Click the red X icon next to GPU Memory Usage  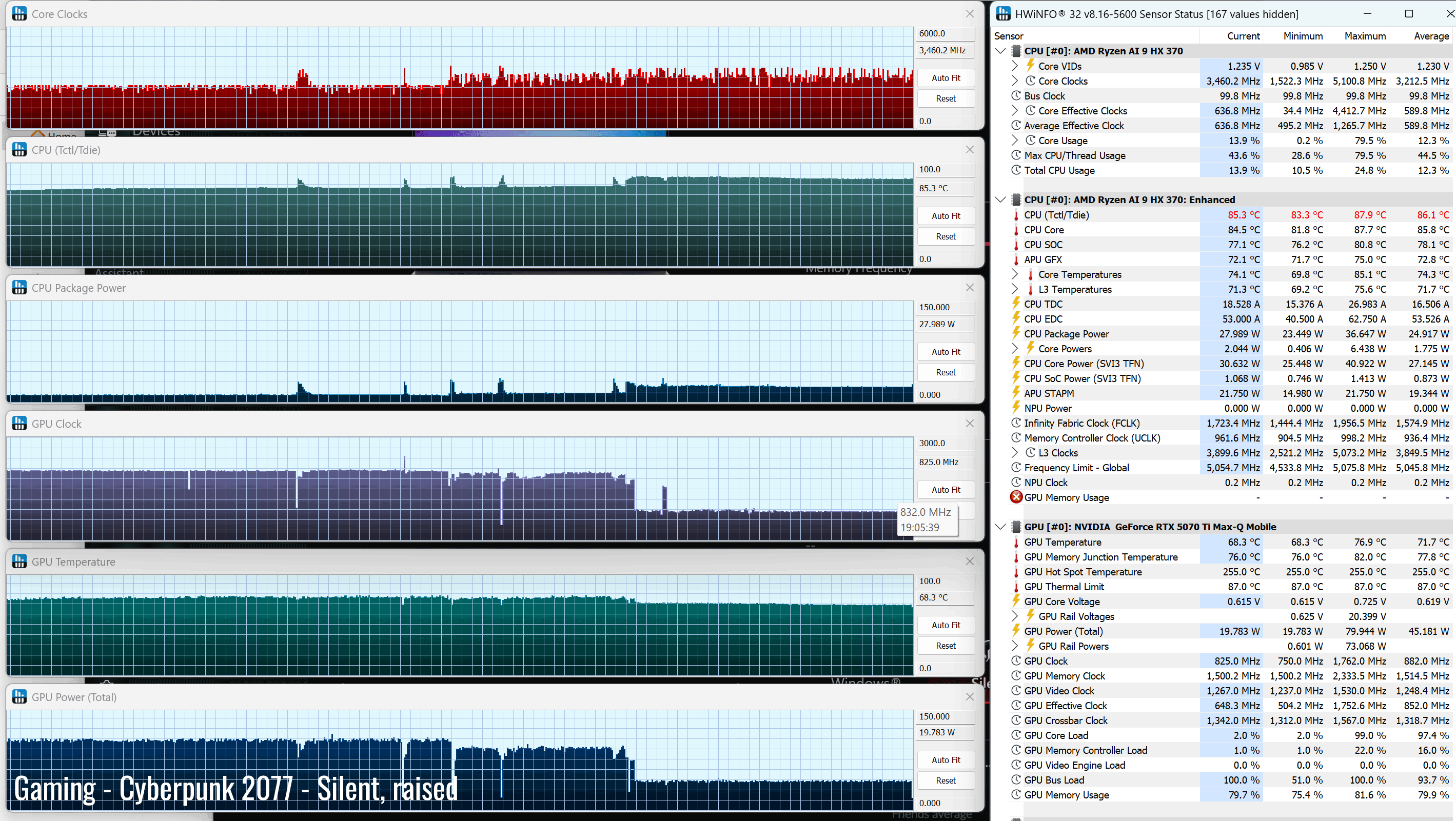1016,497
